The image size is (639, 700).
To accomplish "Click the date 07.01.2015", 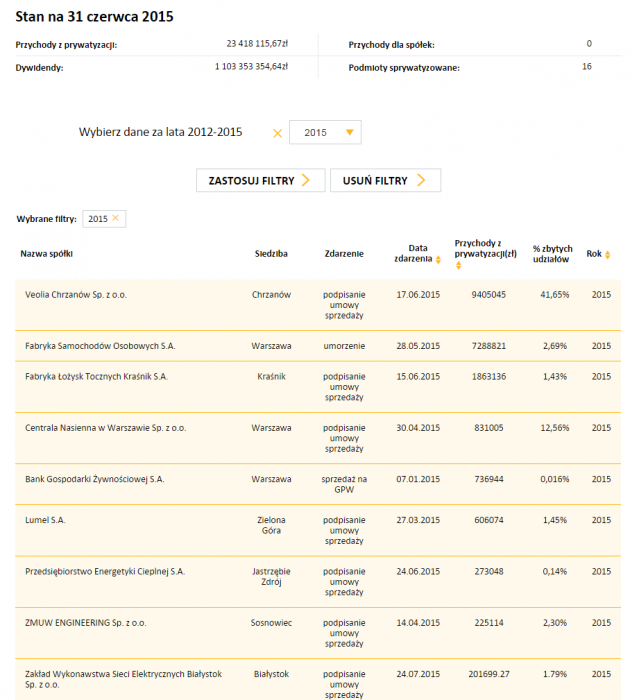I will tap(418, 479).
